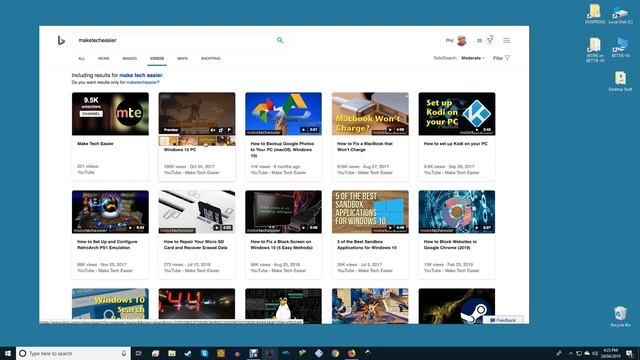Screen dimensions: 640x360
Task: Click the taskbar clock
Action: pos(611,353)
